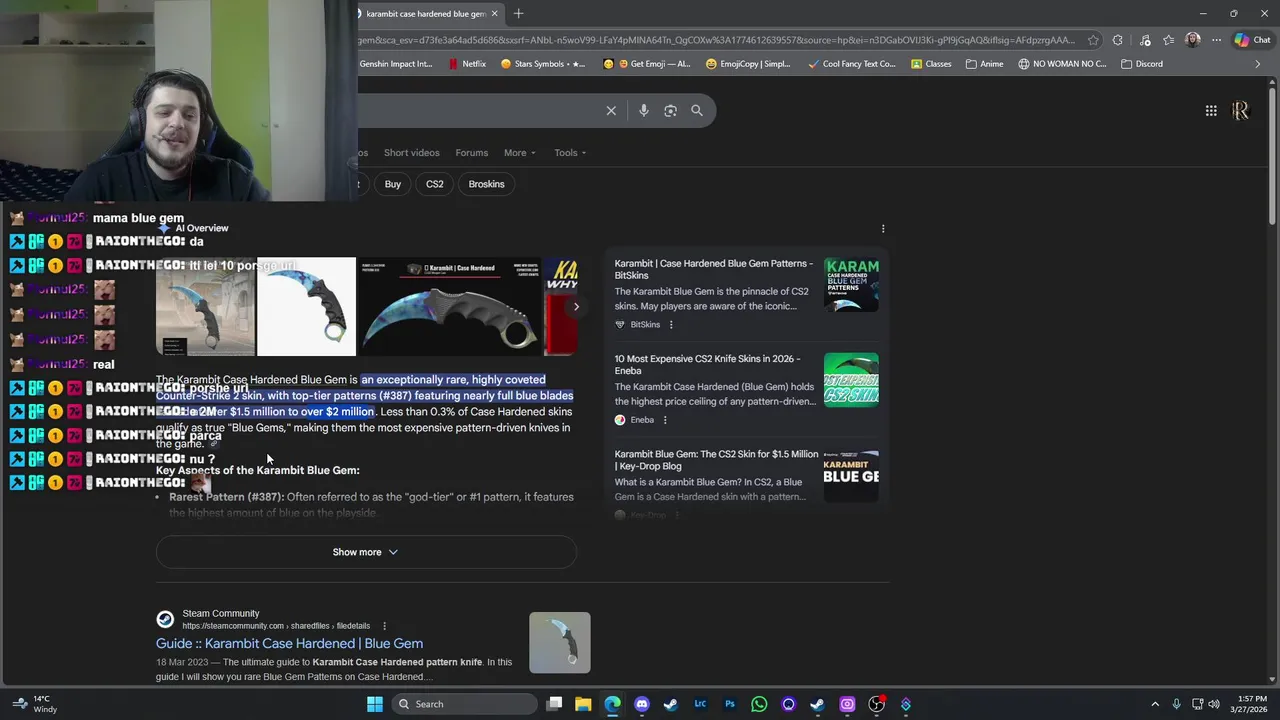Close the karambit case hardened blue gem tab

click(x=494, y=14)
